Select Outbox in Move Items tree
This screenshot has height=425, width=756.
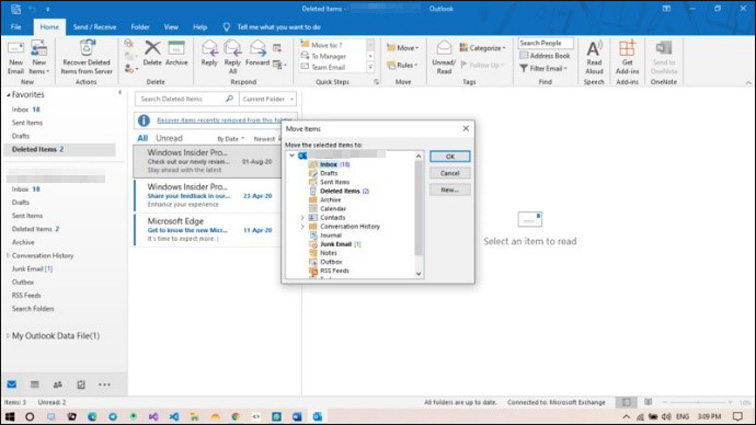point(325,262)
